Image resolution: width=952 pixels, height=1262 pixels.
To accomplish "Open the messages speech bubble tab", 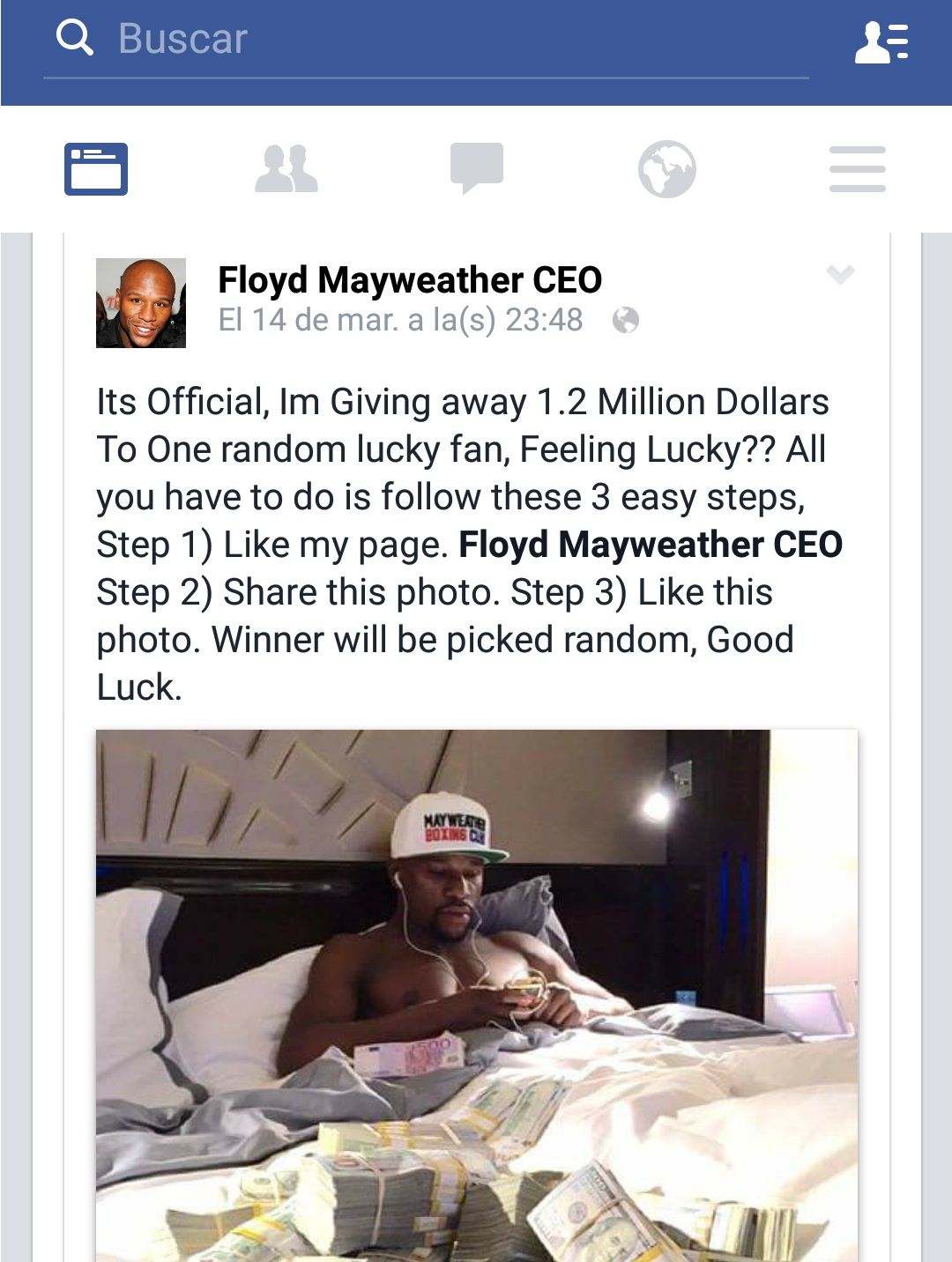I will tap(477, 167).
